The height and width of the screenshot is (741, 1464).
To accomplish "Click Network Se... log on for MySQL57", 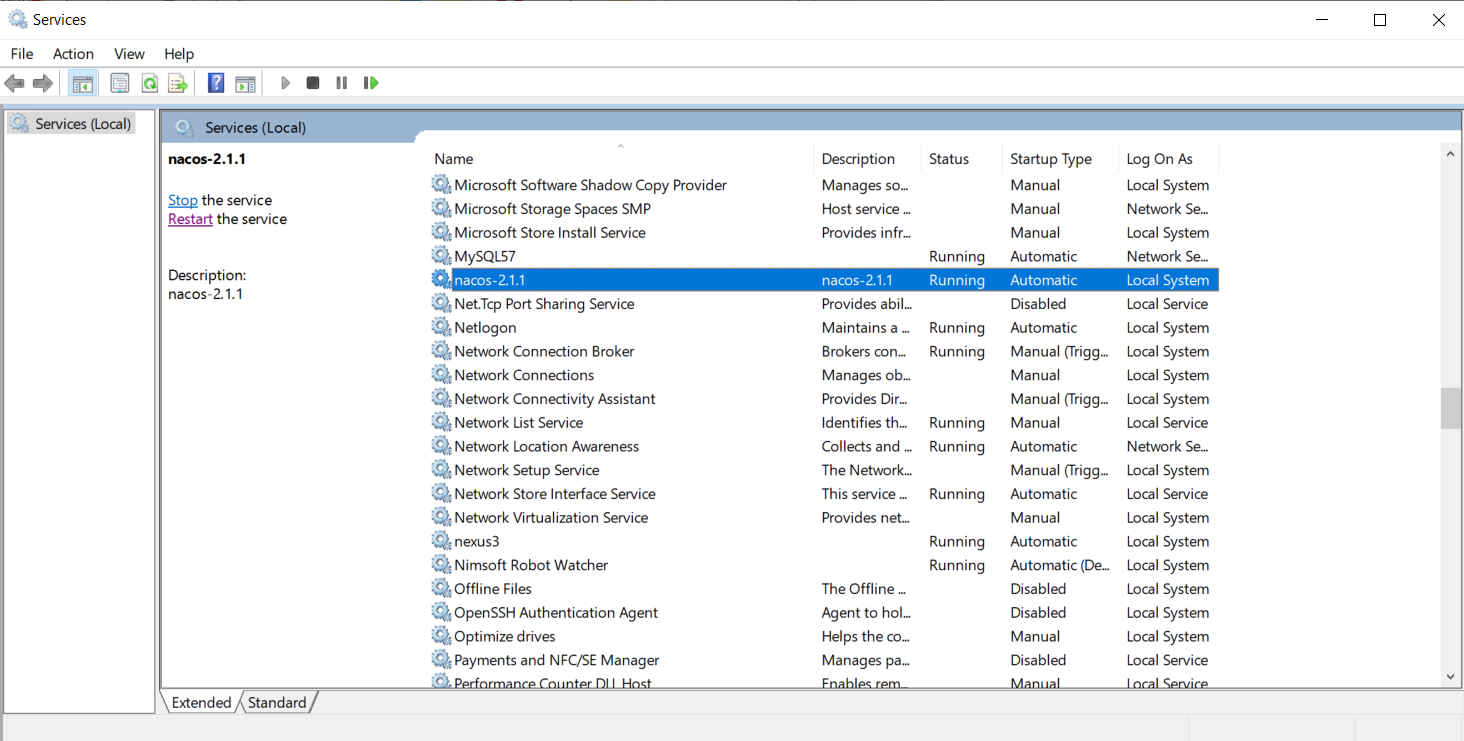I will (1167, 256).
